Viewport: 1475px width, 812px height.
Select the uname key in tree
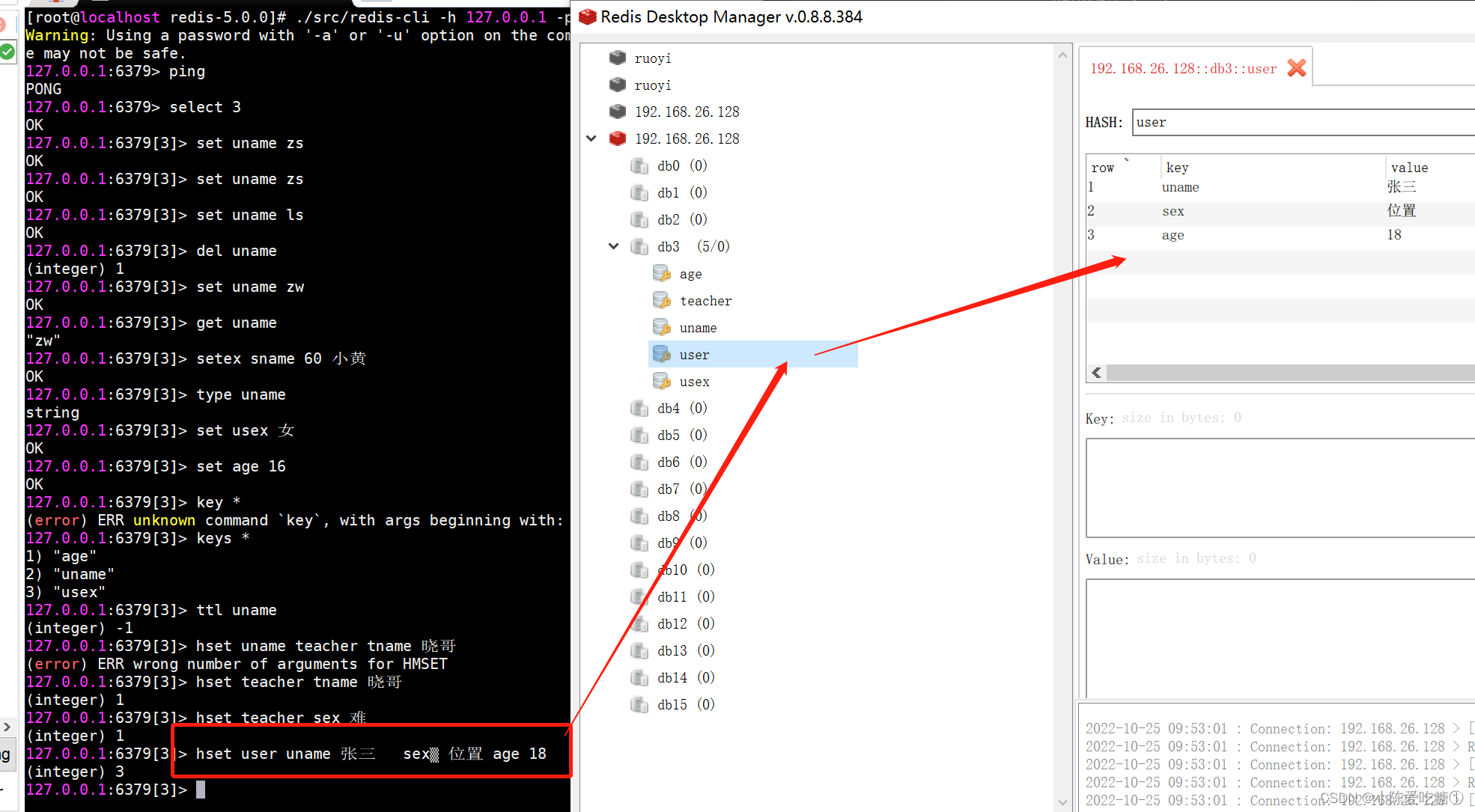(698, 328)
